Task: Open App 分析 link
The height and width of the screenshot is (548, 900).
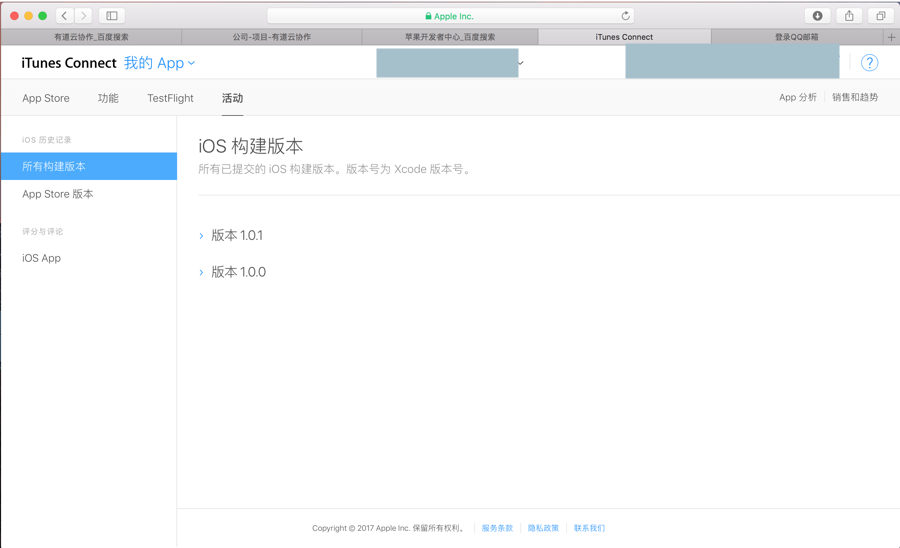Action: click(x=798, y=97)
